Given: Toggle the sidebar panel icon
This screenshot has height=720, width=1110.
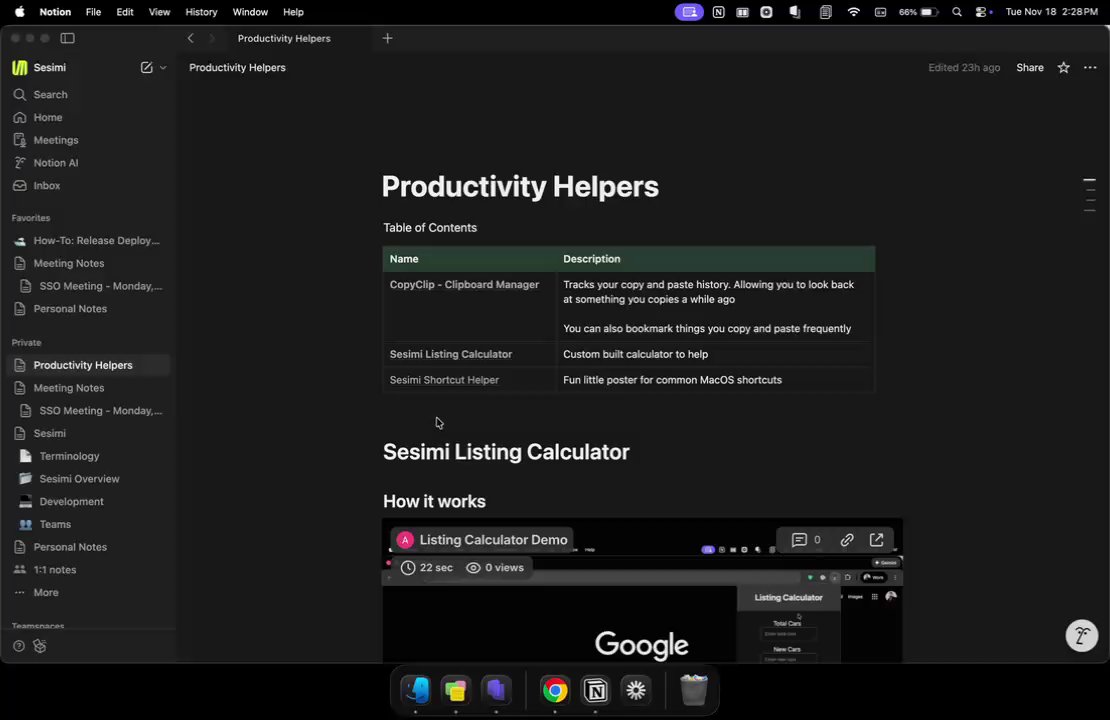Looking at the screenshot, I should [68, 38].
